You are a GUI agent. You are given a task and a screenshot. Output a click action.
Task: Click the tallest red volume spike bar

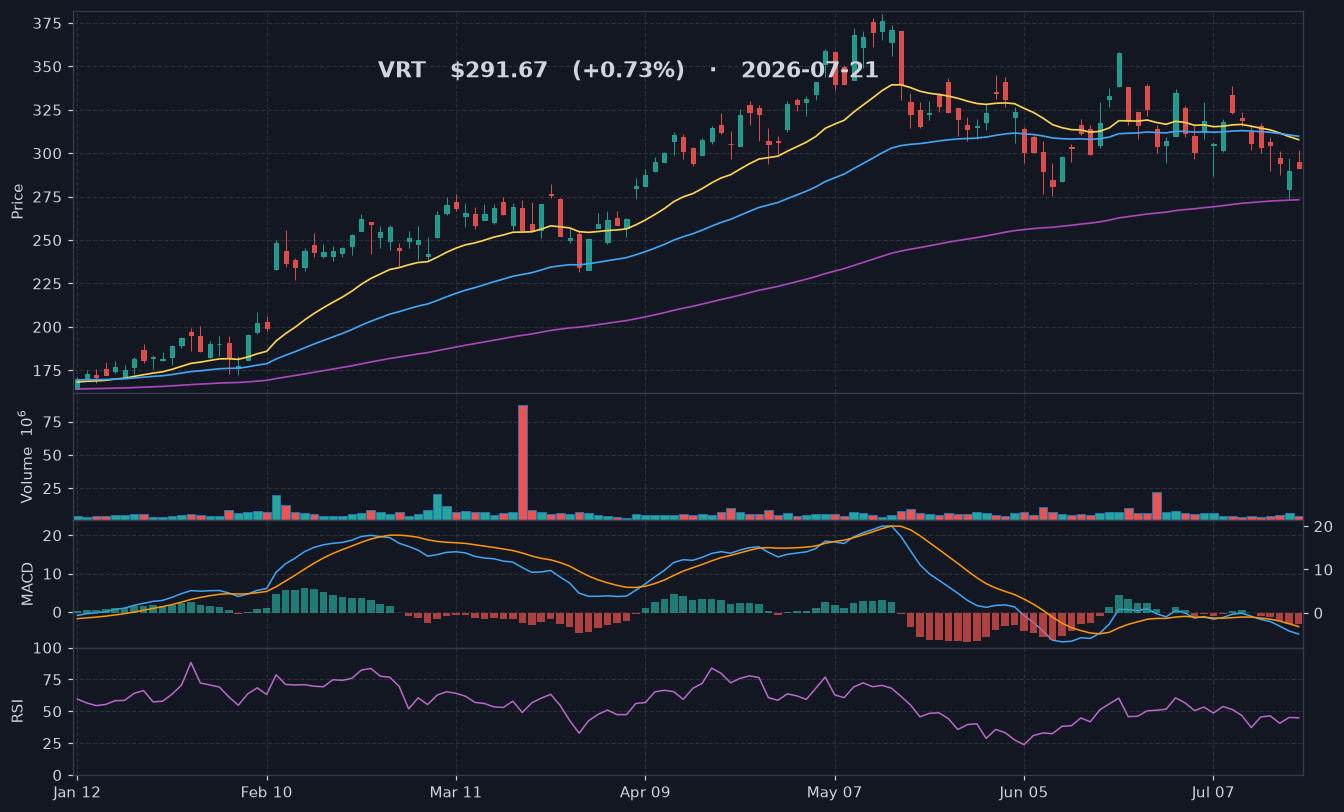523,462
